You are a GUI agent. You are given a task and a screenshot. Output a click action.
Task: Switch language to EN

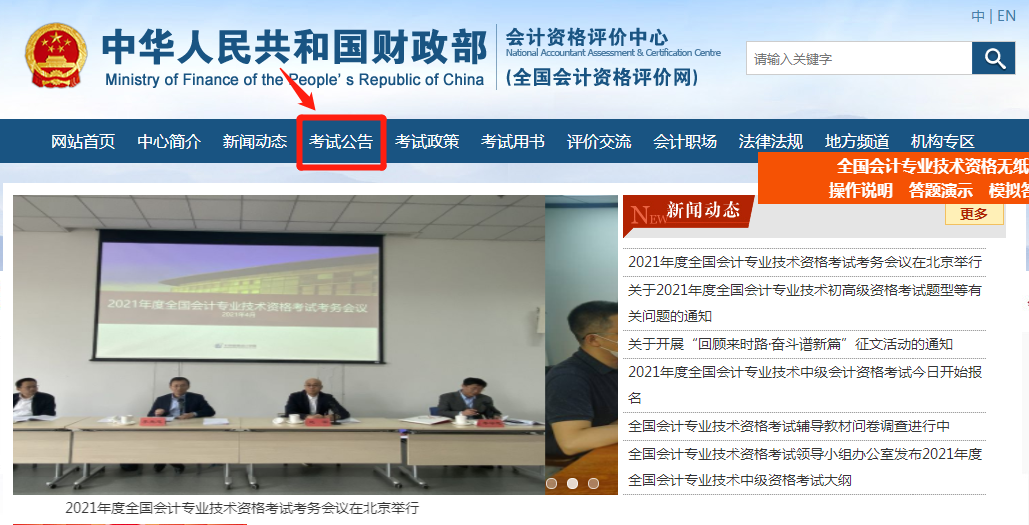1007,16
